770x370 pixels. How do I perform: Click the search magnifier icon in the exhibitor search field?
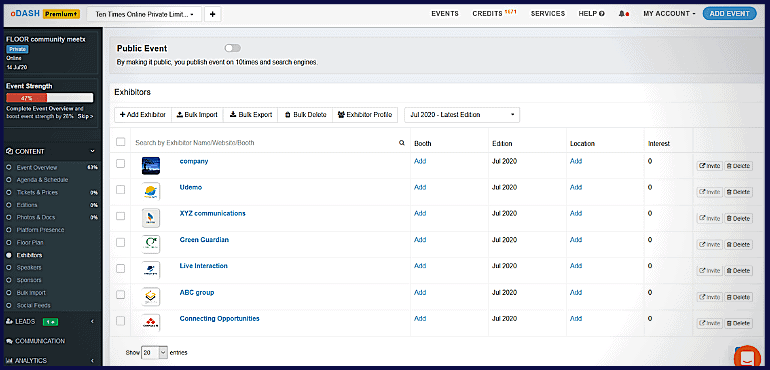pyautogui.click(x=402, y=143)
